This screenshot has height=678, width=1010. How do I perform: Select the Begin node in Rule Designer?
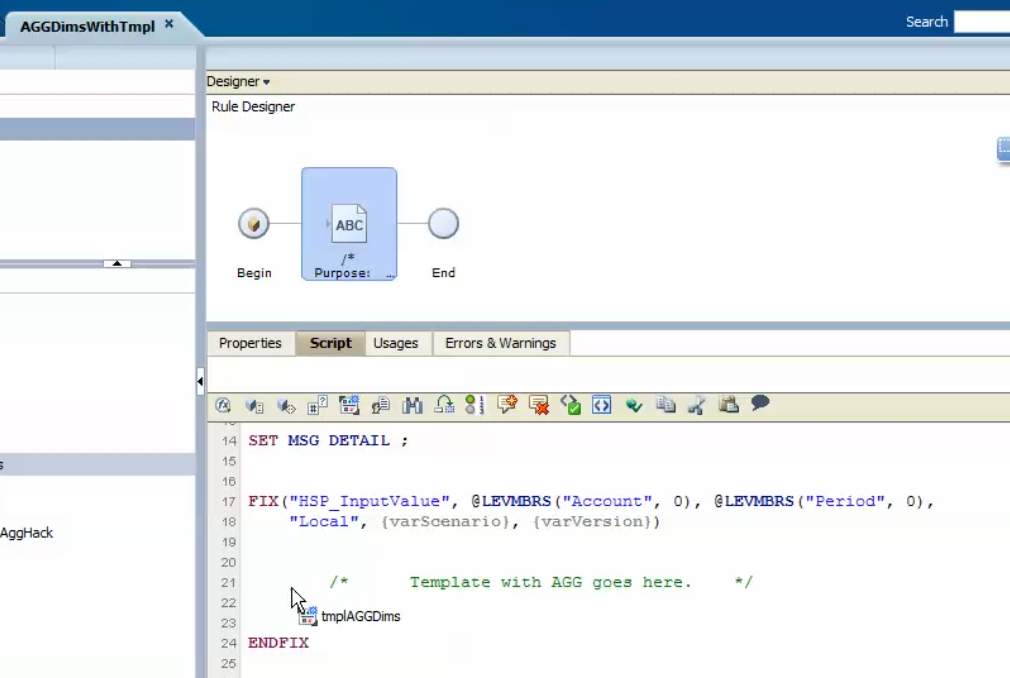pos(254,224)
